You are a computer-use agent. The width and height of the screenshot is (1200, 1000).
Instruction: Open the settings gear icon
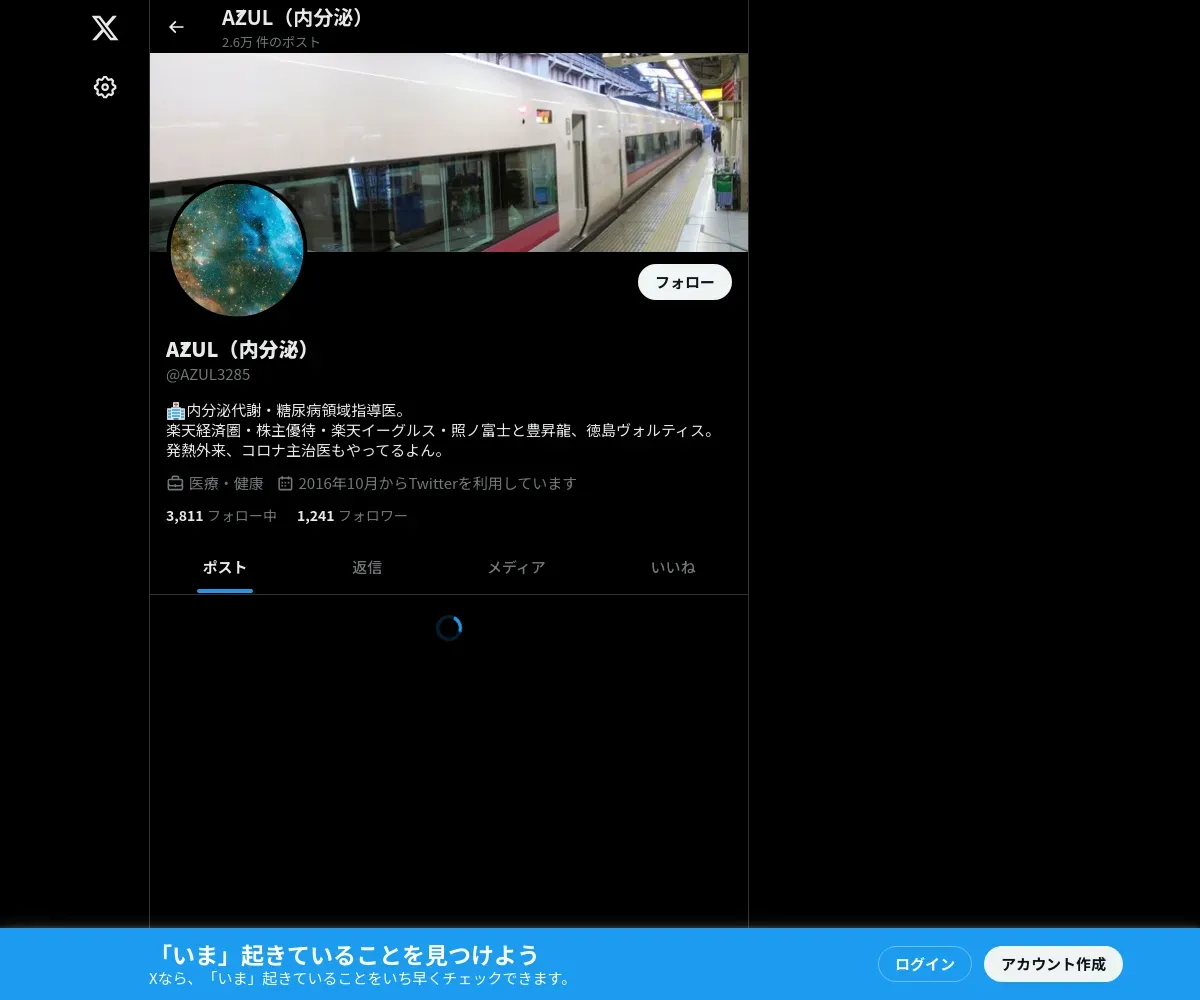coord(105,87)
